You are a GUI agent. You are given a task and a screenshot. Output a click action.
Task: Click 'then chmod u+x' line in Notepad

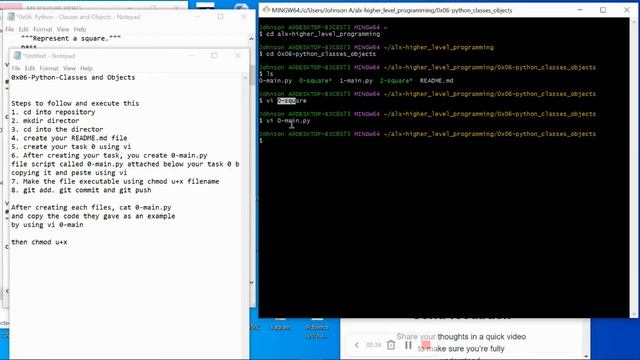click(x=39, y=242)
